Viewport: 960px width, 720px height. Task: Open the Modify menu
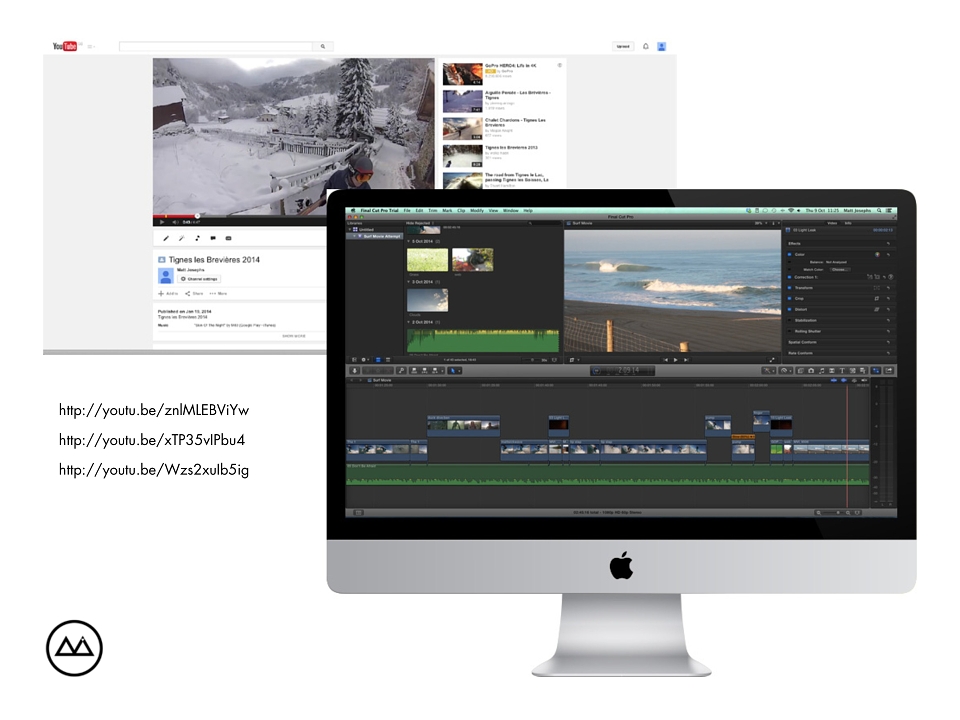pos(476,211)
